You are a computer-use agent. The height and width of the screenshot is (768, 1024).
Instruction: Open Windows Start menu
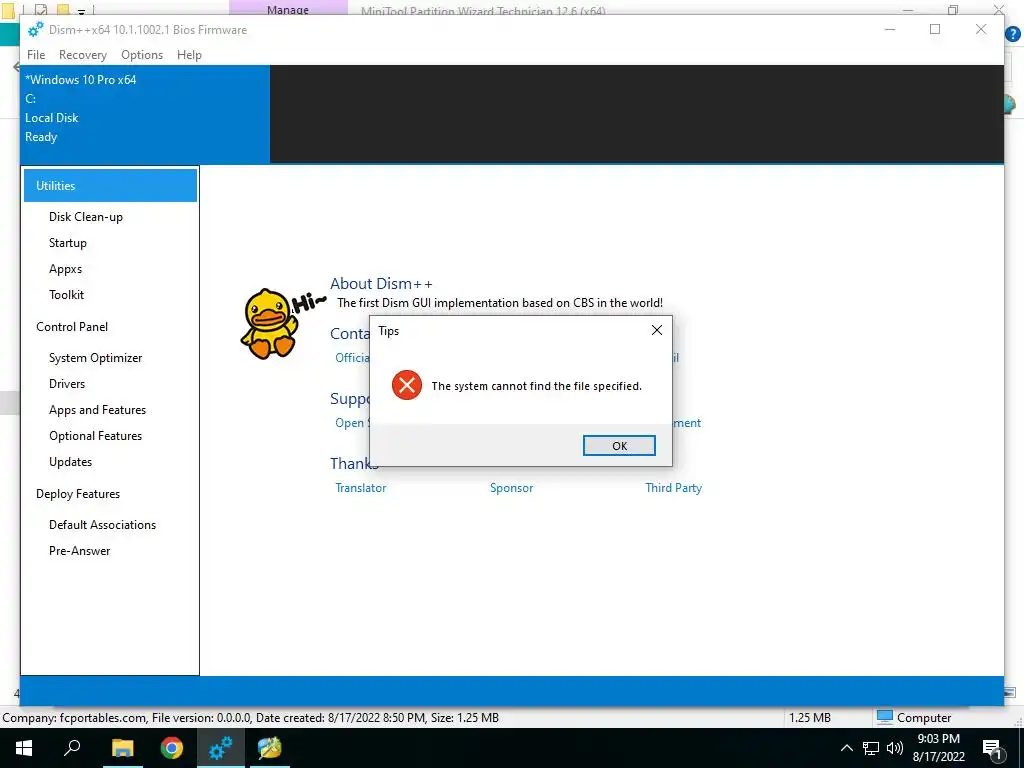coord(24,748)
